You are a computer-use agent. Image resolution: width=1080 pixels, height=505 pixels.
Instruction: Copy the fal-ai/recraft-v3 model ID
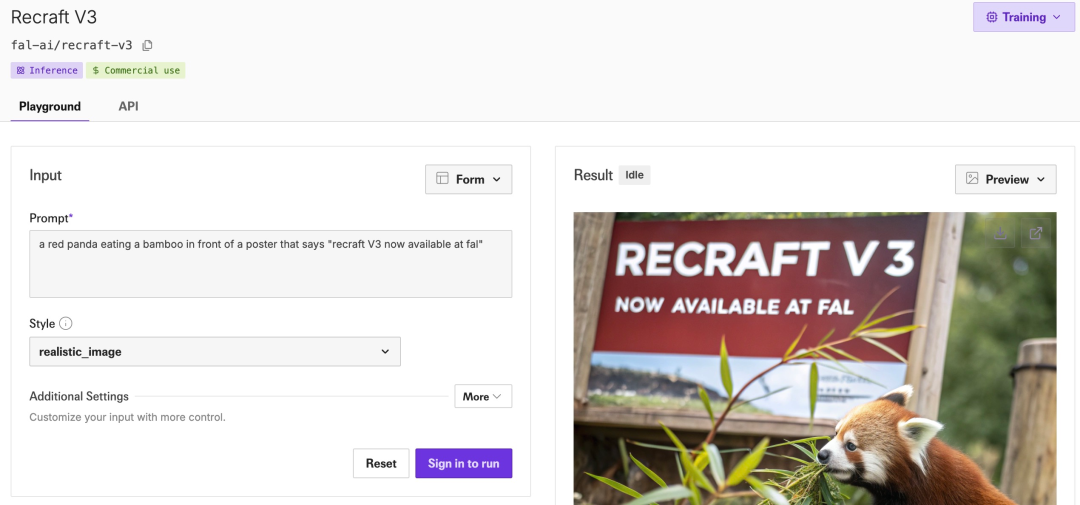(x=148, y=45)
